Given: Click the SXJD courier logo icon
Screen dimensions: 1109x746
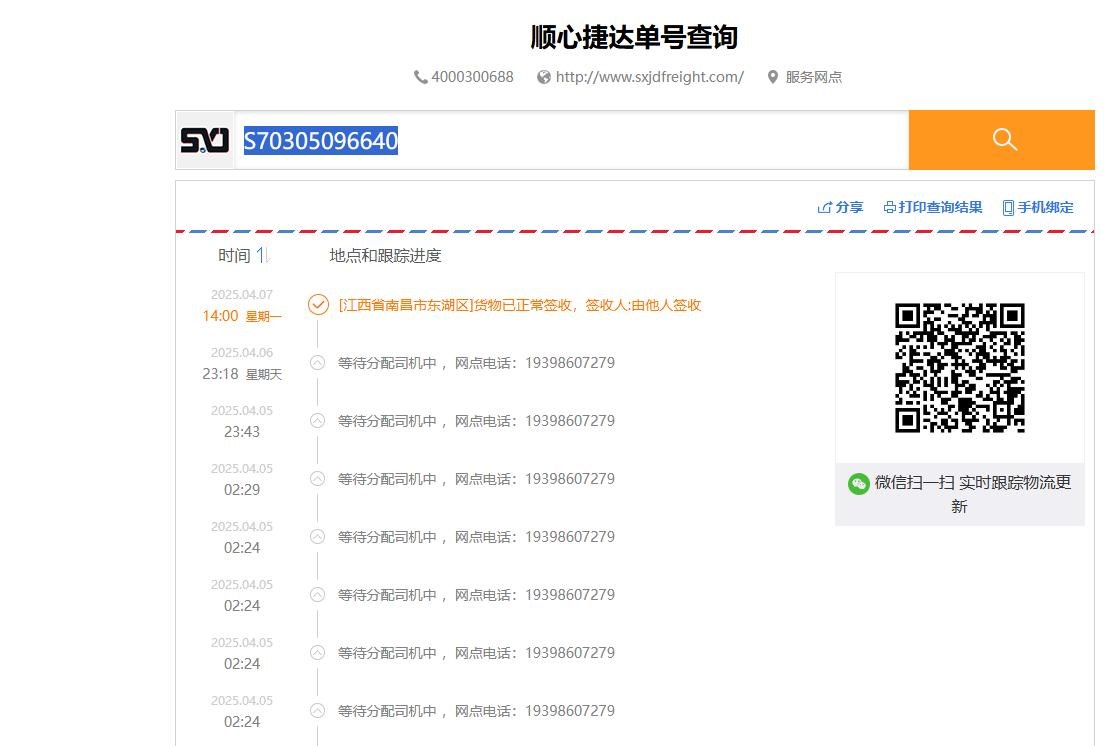Looking at the screenshot, I should (x=204, y=140).
